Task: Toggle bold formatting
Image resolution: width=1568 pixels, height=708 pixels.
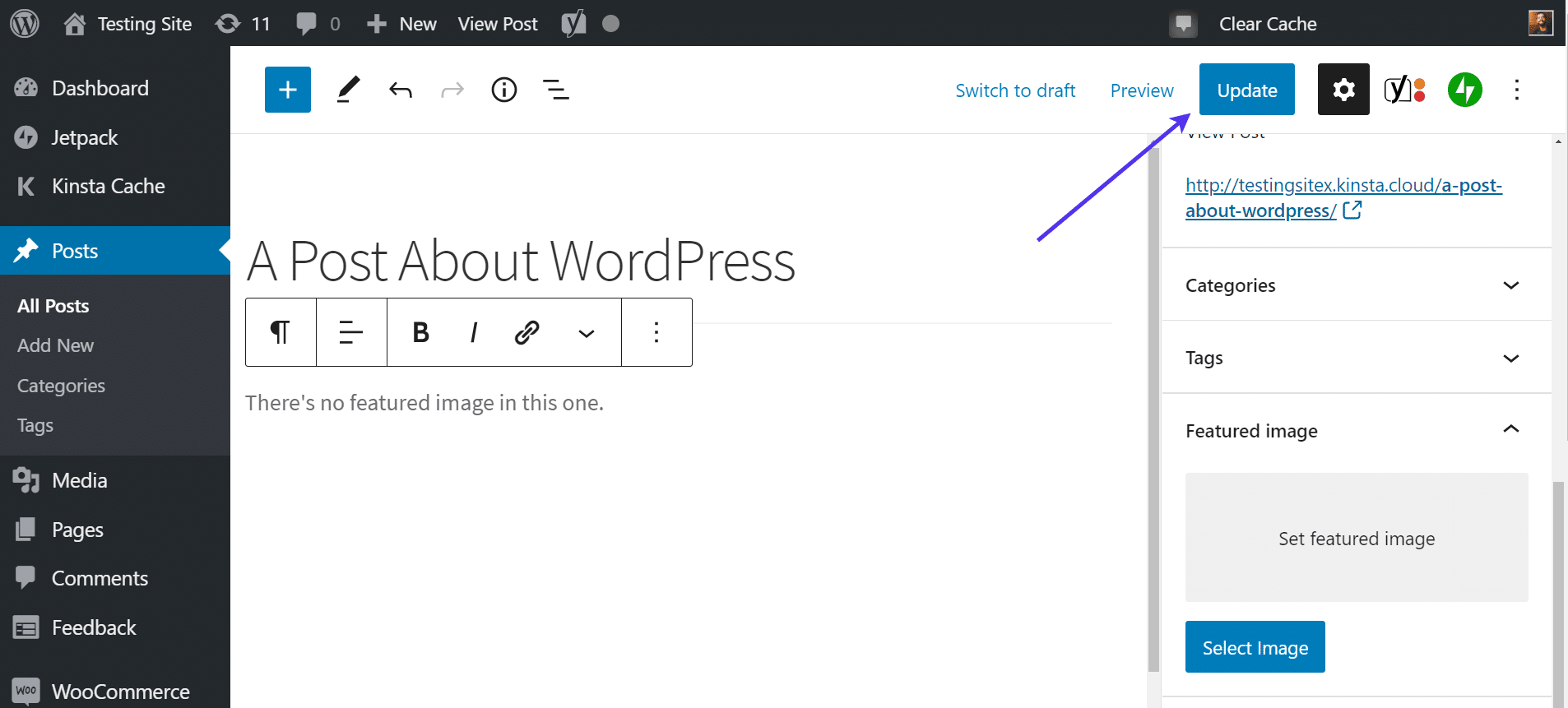Action: [x=420, y=332]
